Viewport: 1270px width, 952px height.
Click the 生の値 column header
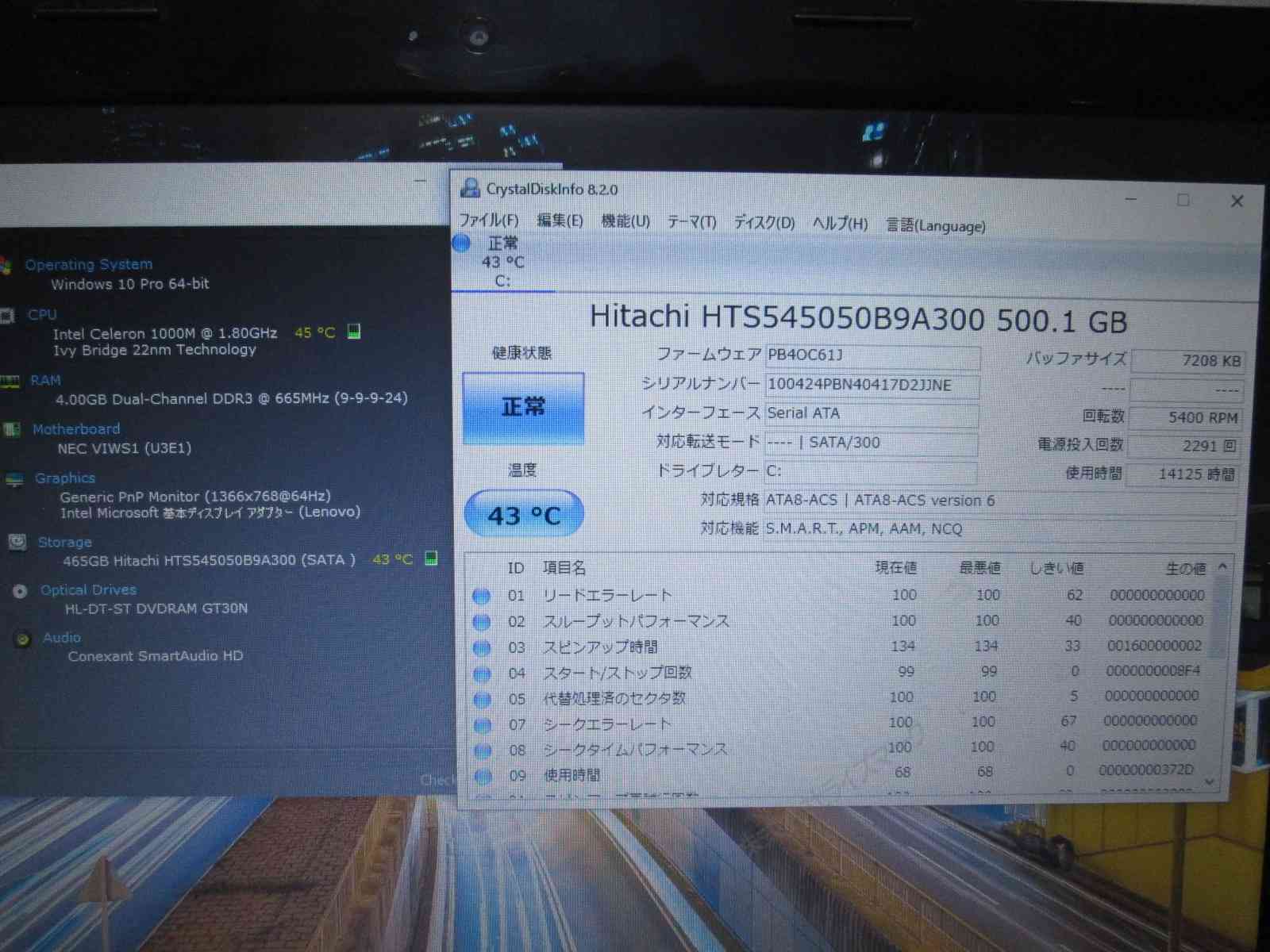(1186, 569)
